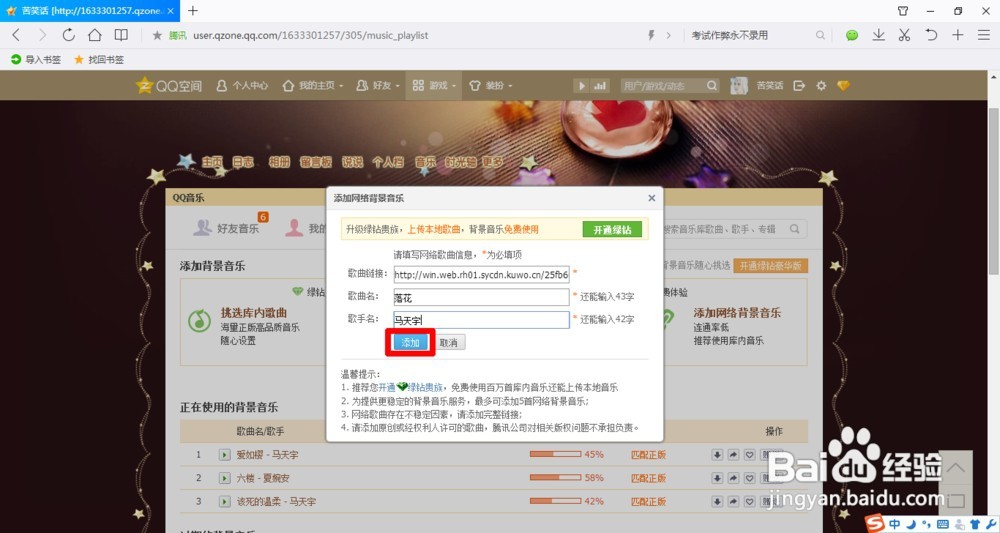
Task: Click the browser address bar URL
Action: click(x=311, y=36)
